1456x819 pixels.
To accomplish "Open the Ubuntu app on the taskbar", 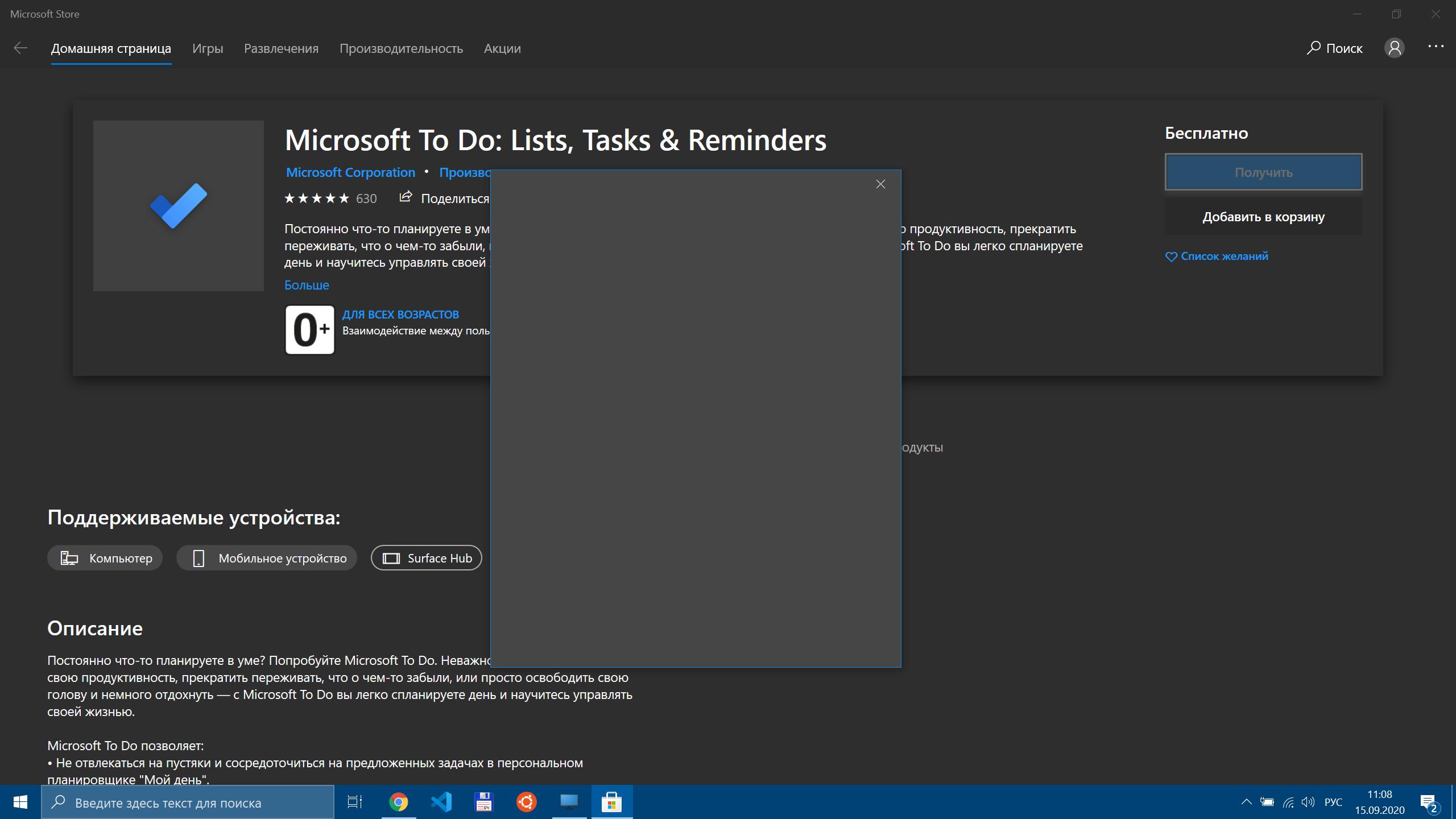I will [x=527, y=803].
